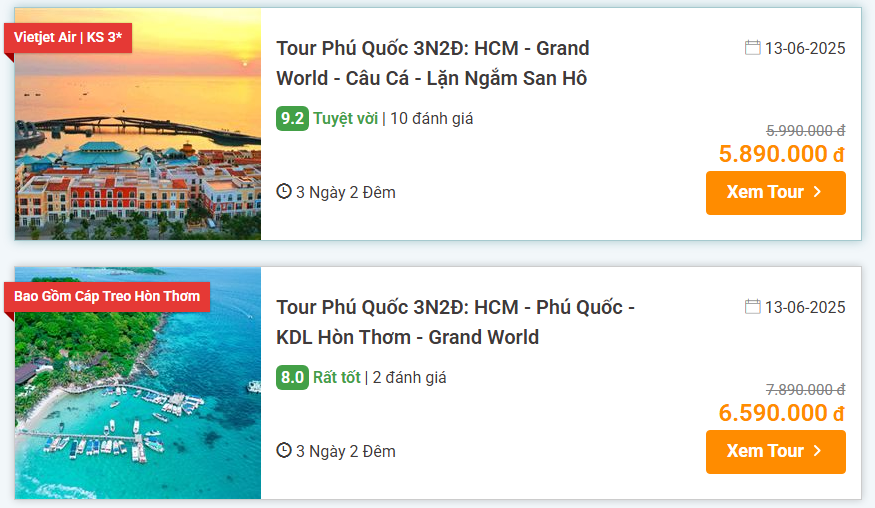
Task: Click Bao Gồm Cáp Treo Hòn Thơm ribbon
Action: pos(107,296)
